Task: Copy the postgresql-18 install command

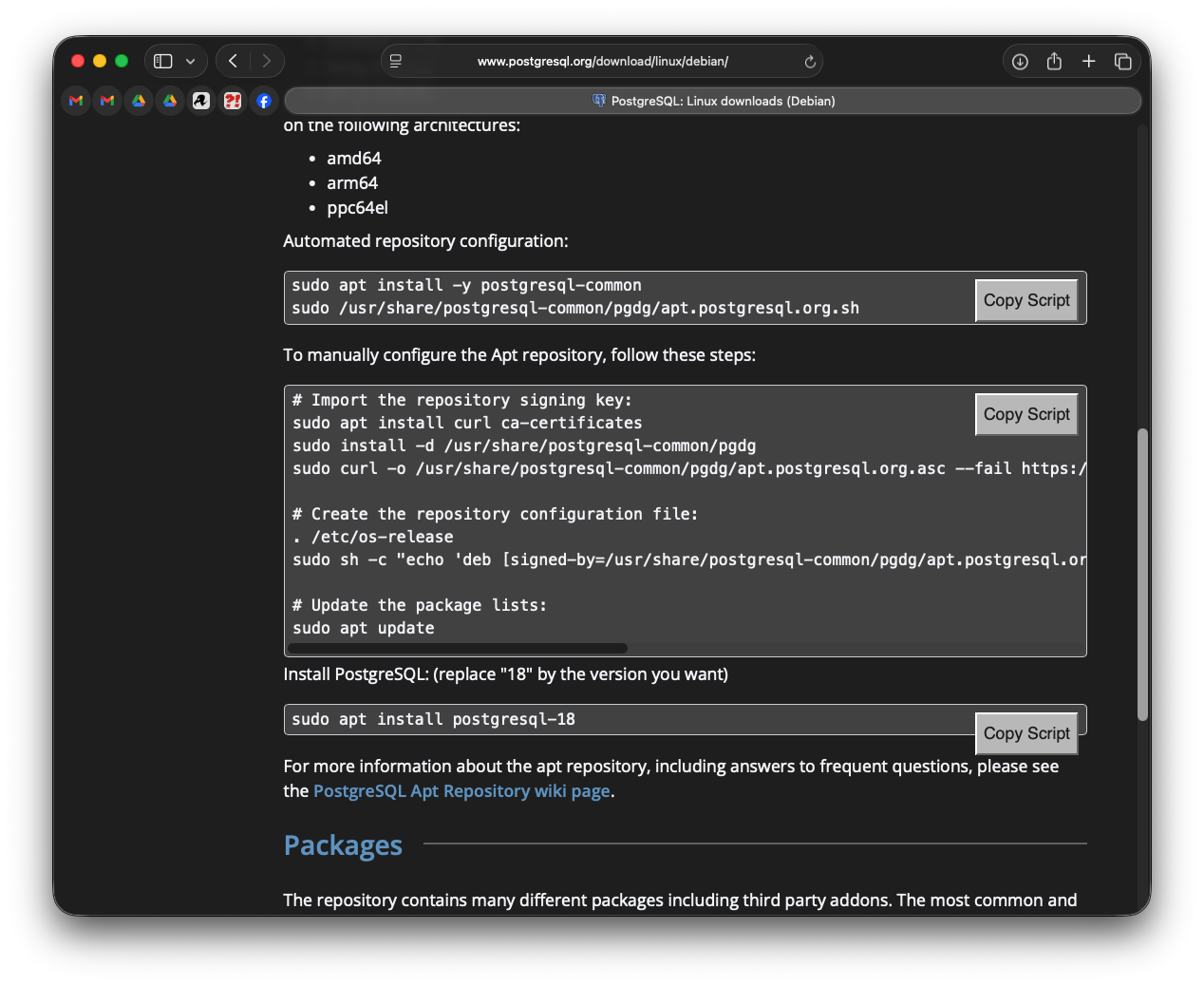Action: click(1025, 733)
